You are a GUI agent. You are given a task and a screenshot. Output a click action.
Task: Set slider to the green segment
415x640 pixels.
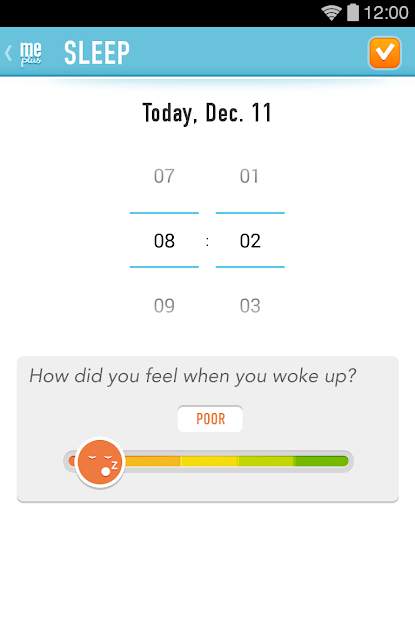(x=321, y=461)
